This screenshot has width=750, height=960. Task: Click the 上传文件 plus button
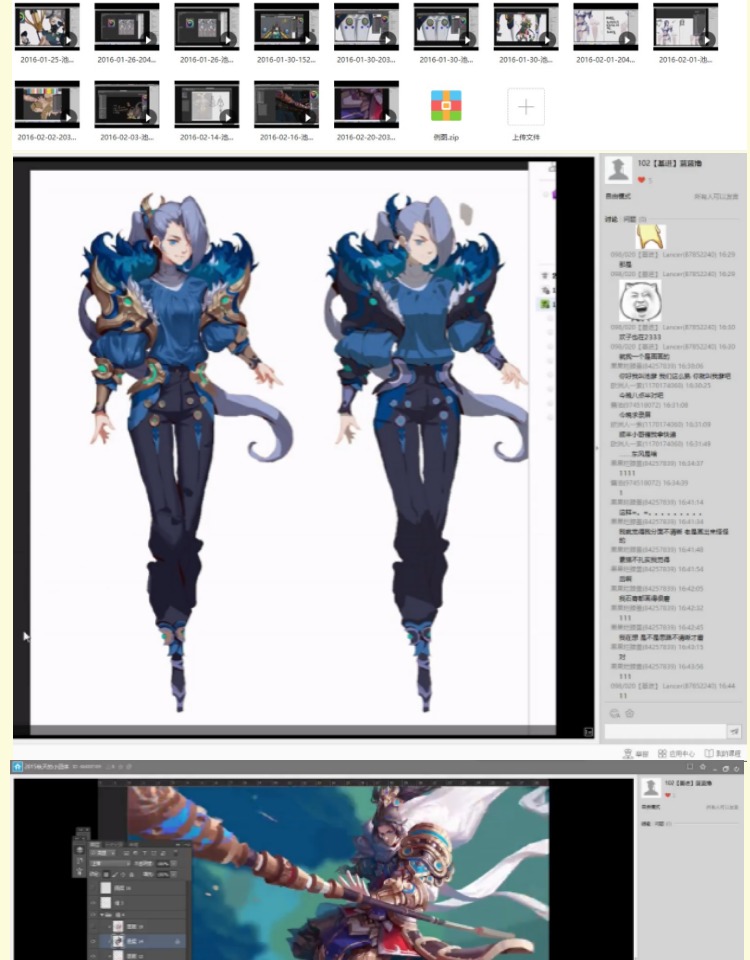click(x=526, y=107)
